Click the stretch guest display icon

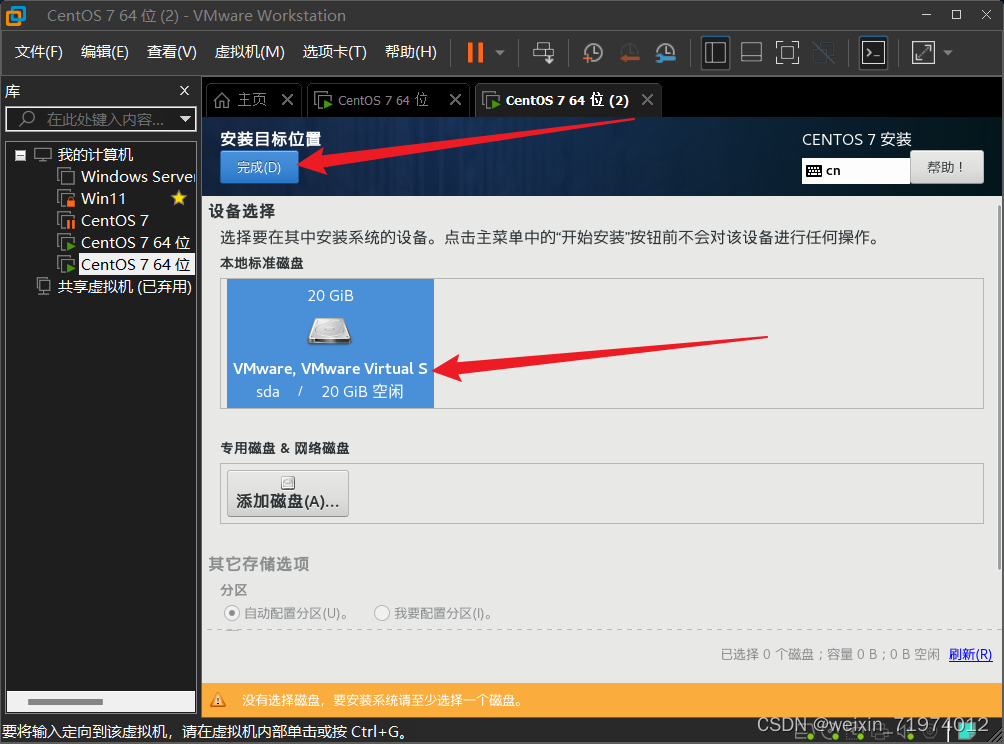click(x=923, y=53)
